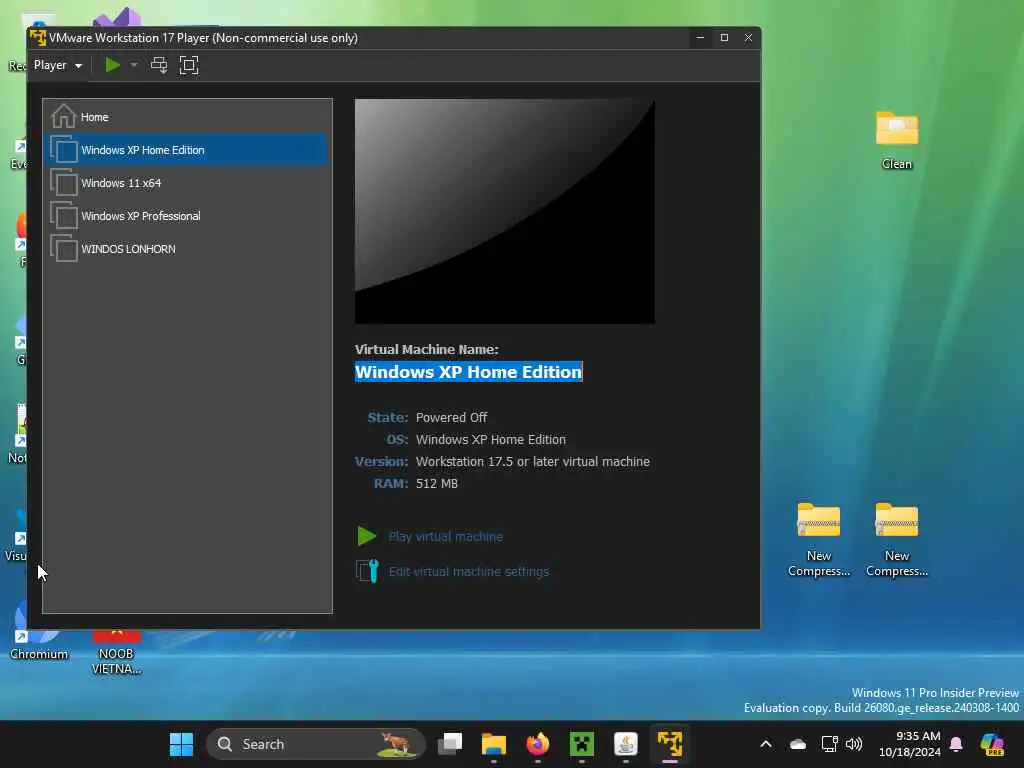1024x768 pixels.
Task: Open network settings tray icon
Action: click(829, 744)
